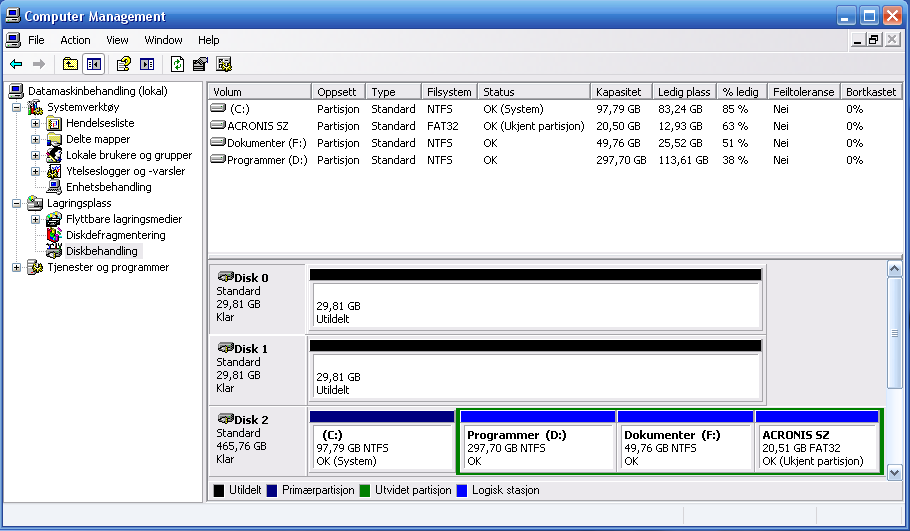The width and height of the screenshot is (910, 531).
Task: Sort by the Filsystem column header
Action: click(449, 92)
